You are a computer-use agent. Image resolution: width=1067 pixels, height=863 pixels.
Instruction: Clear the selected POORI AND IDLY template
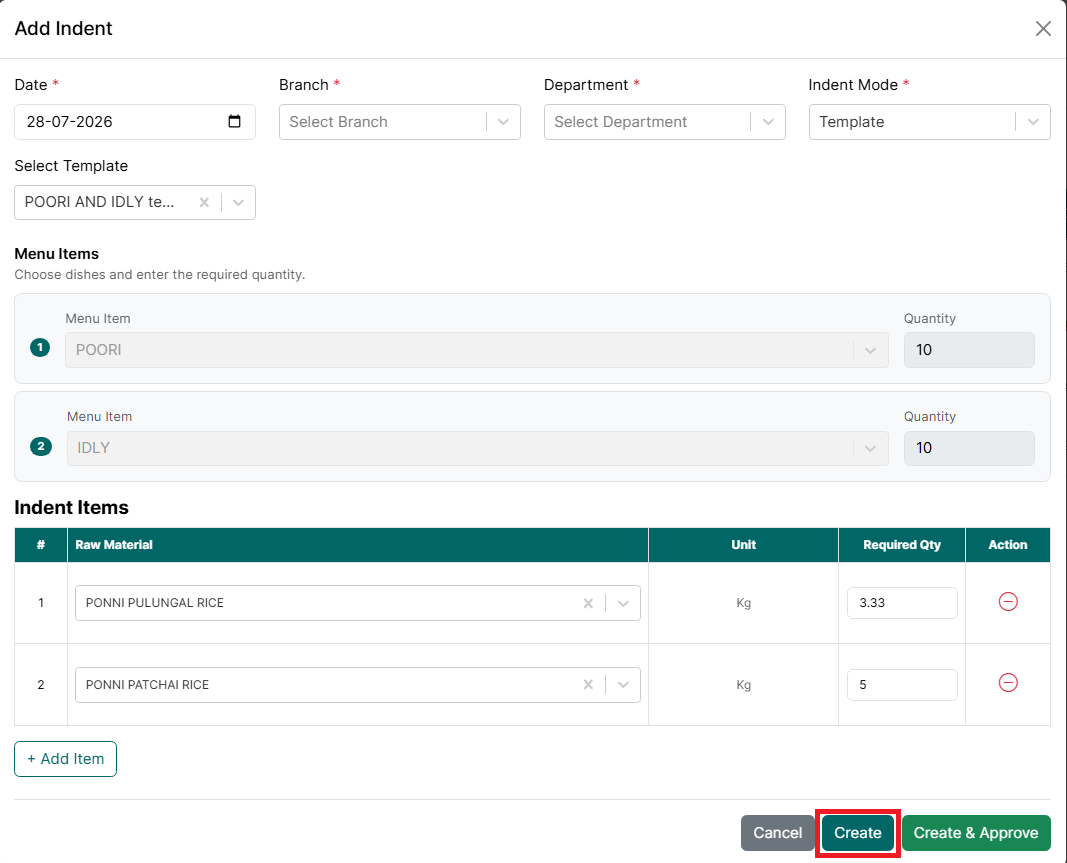204,202
